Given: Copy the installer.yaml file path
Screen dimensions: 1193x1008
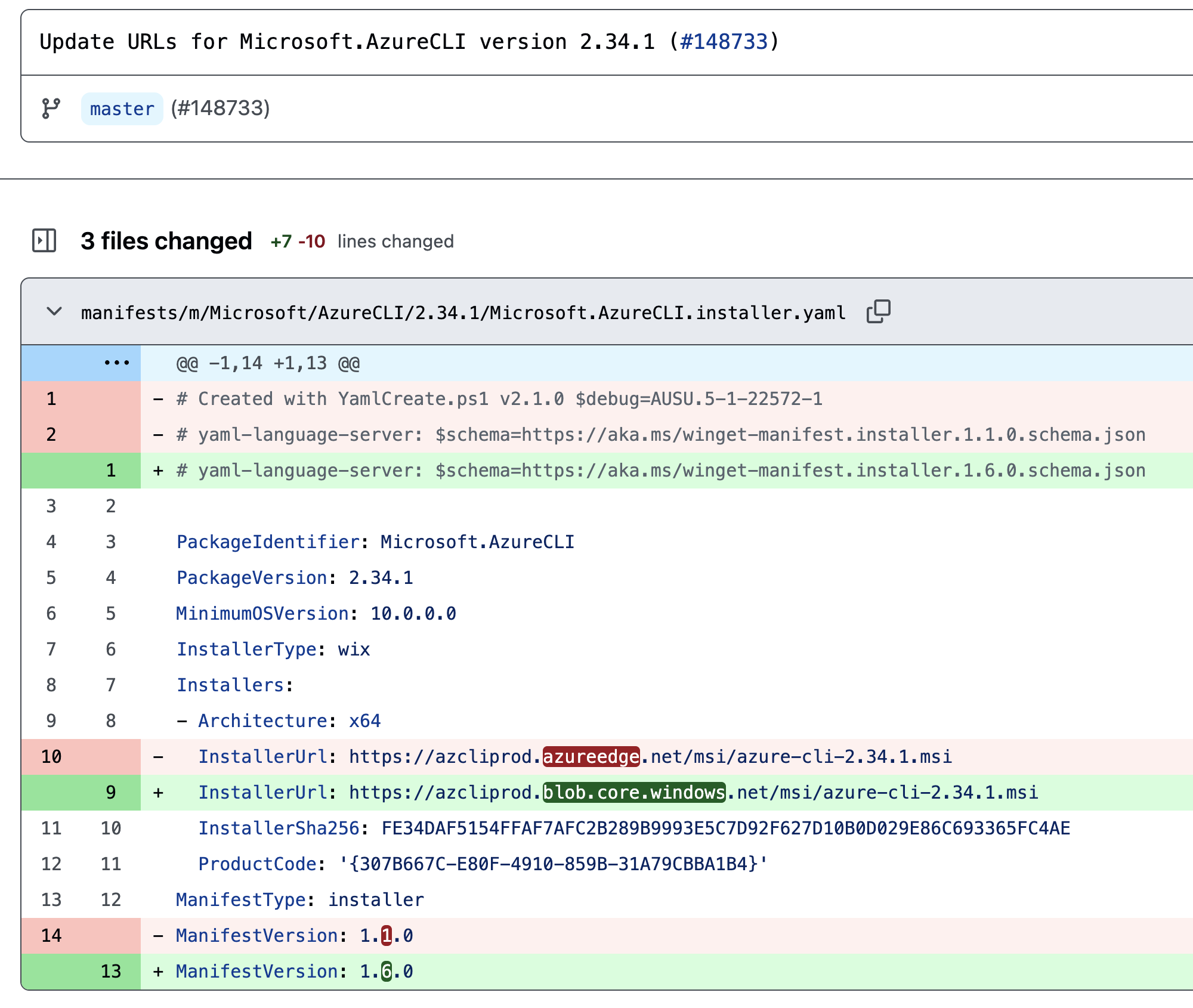Looking at the screenshot, I should tap(878, 311).
